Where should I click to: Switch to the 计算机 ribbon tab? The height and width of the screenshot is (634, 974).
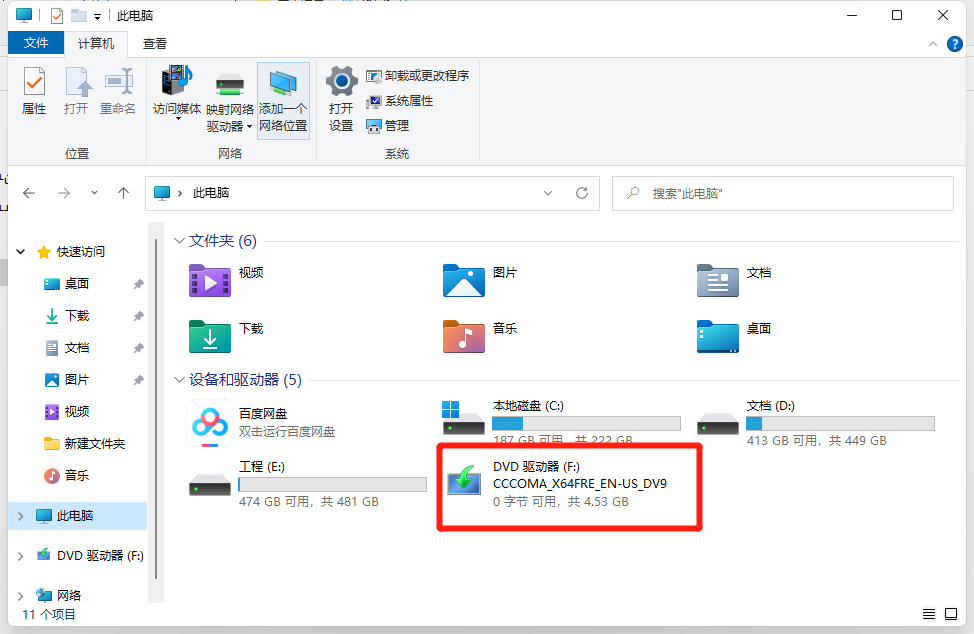pyautogui.click(x=96, y=43)
